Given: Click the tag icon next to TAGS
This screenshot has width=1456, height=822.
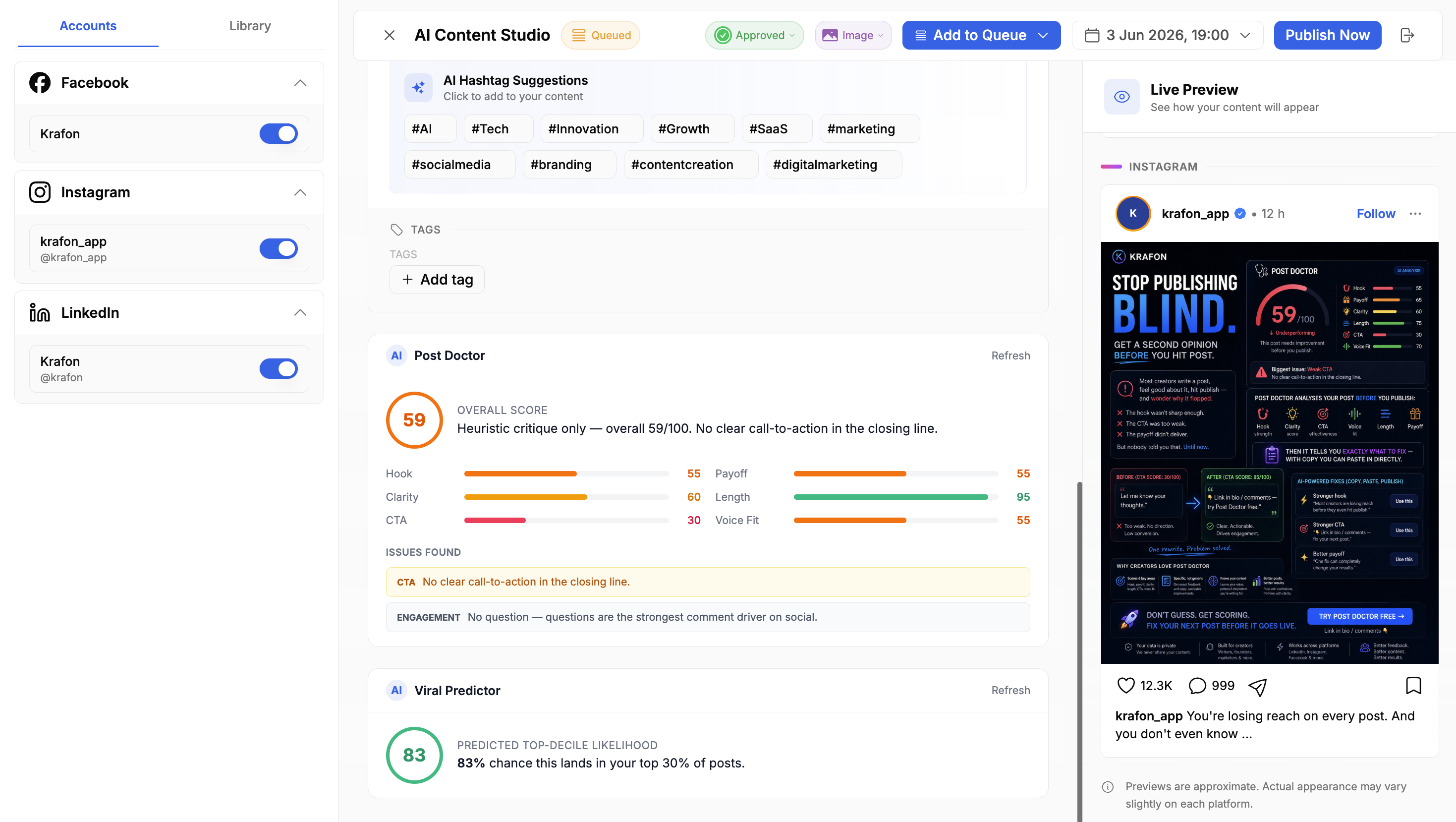Looking at the screenshot, I should 396,230.
